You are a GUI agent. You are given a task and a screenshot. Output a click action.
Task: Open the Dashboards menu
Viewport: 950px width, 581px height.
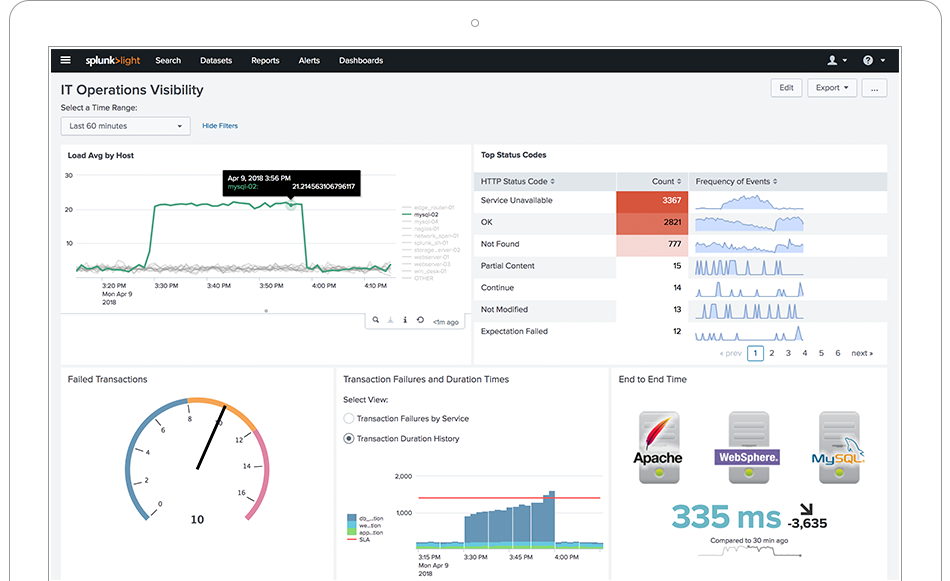(x=361, y=61)
